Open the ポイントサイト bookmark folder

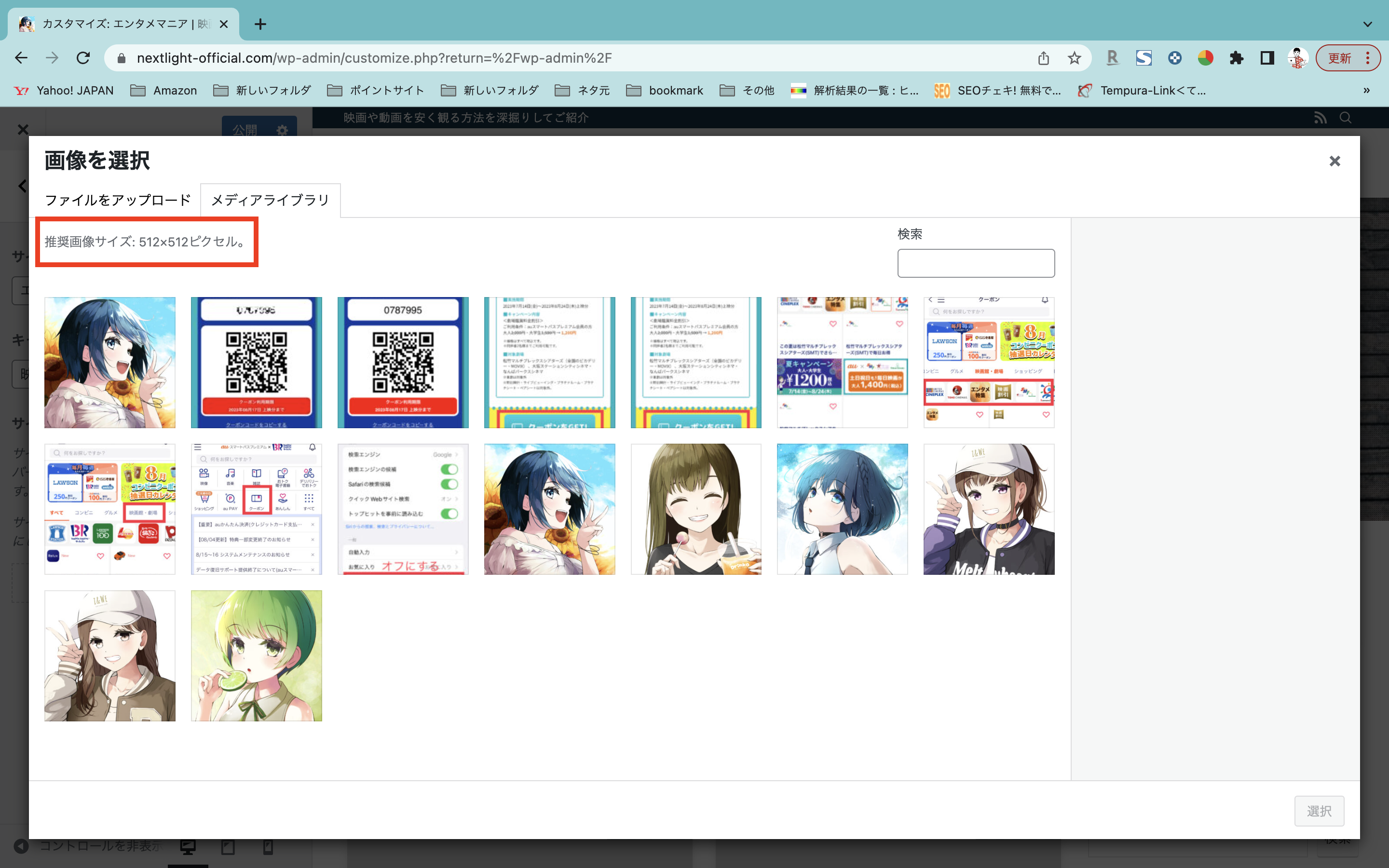coord(375,90)
